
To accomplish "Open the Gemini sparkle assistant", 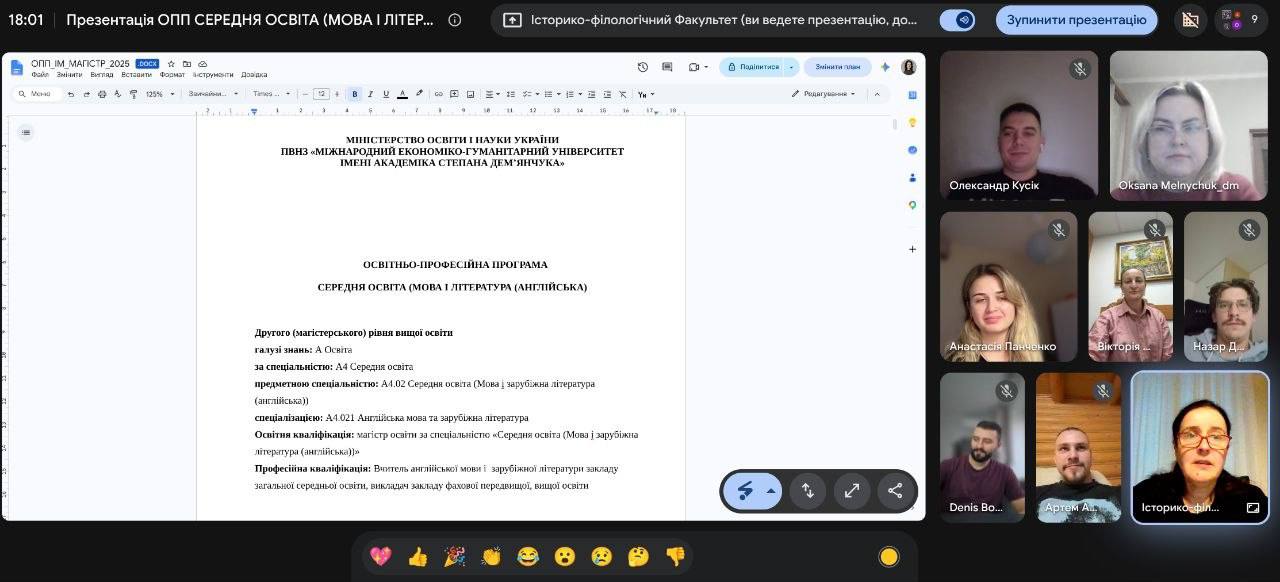I will pos(885,67).
